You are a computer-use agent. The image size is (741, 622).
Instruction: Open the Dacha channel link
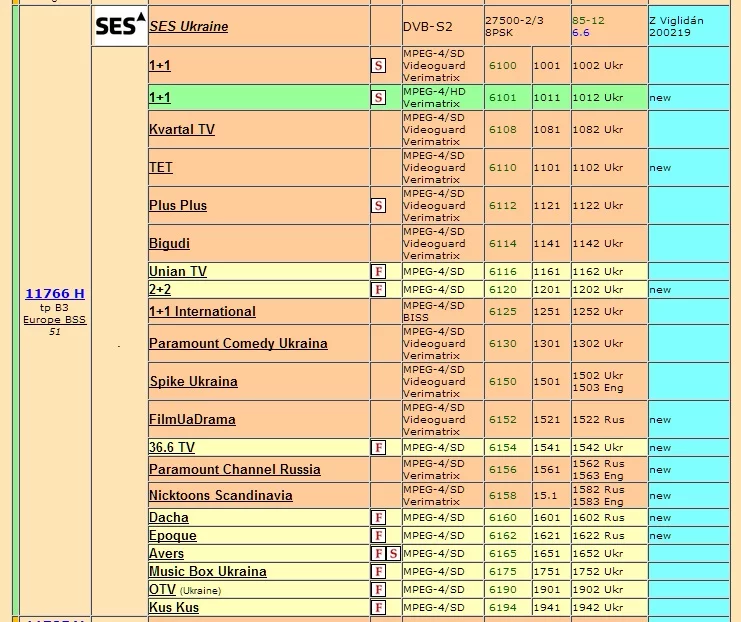(169, 517)
